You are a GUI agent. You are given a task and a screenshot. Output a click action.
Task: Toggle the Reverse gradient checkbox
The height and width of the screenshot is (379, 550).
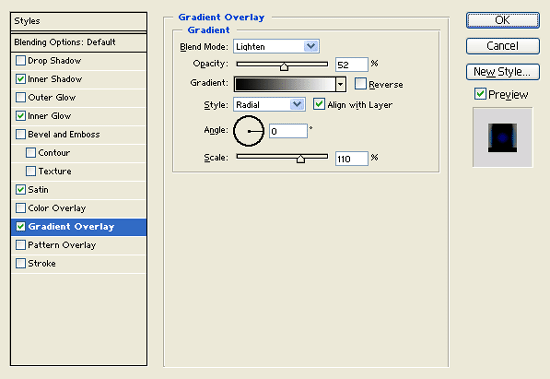pyautogui.click(x=360, y=84)
